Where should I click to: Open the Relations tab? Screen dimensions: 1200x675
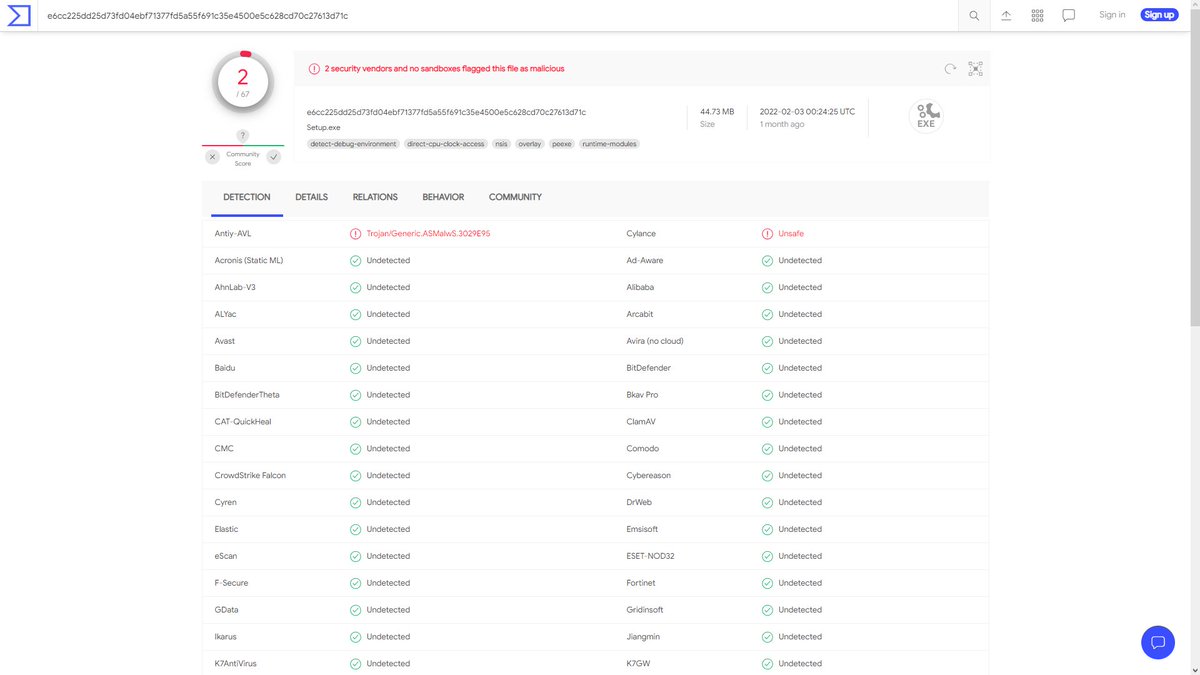point(375,197)
